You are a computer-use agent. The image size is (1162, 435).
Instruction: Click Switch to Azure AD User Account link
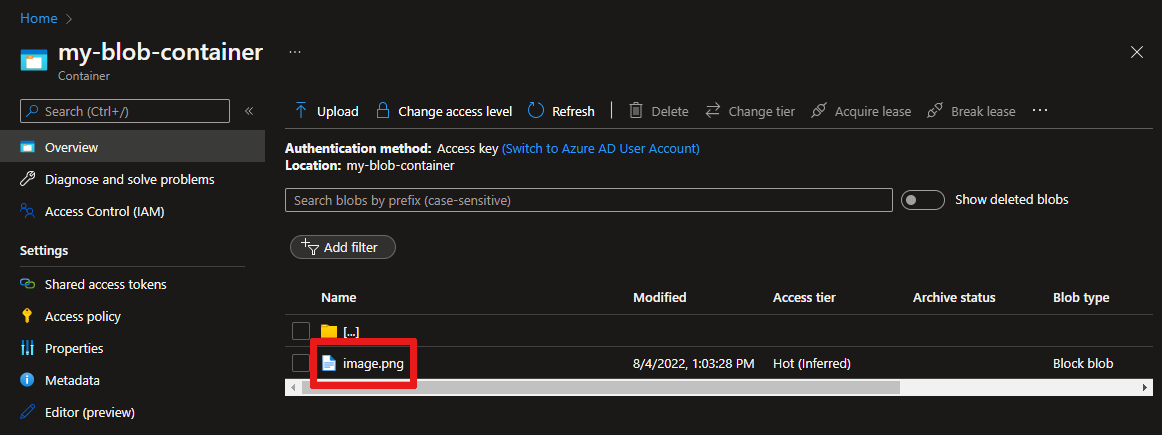coord(600,148)
